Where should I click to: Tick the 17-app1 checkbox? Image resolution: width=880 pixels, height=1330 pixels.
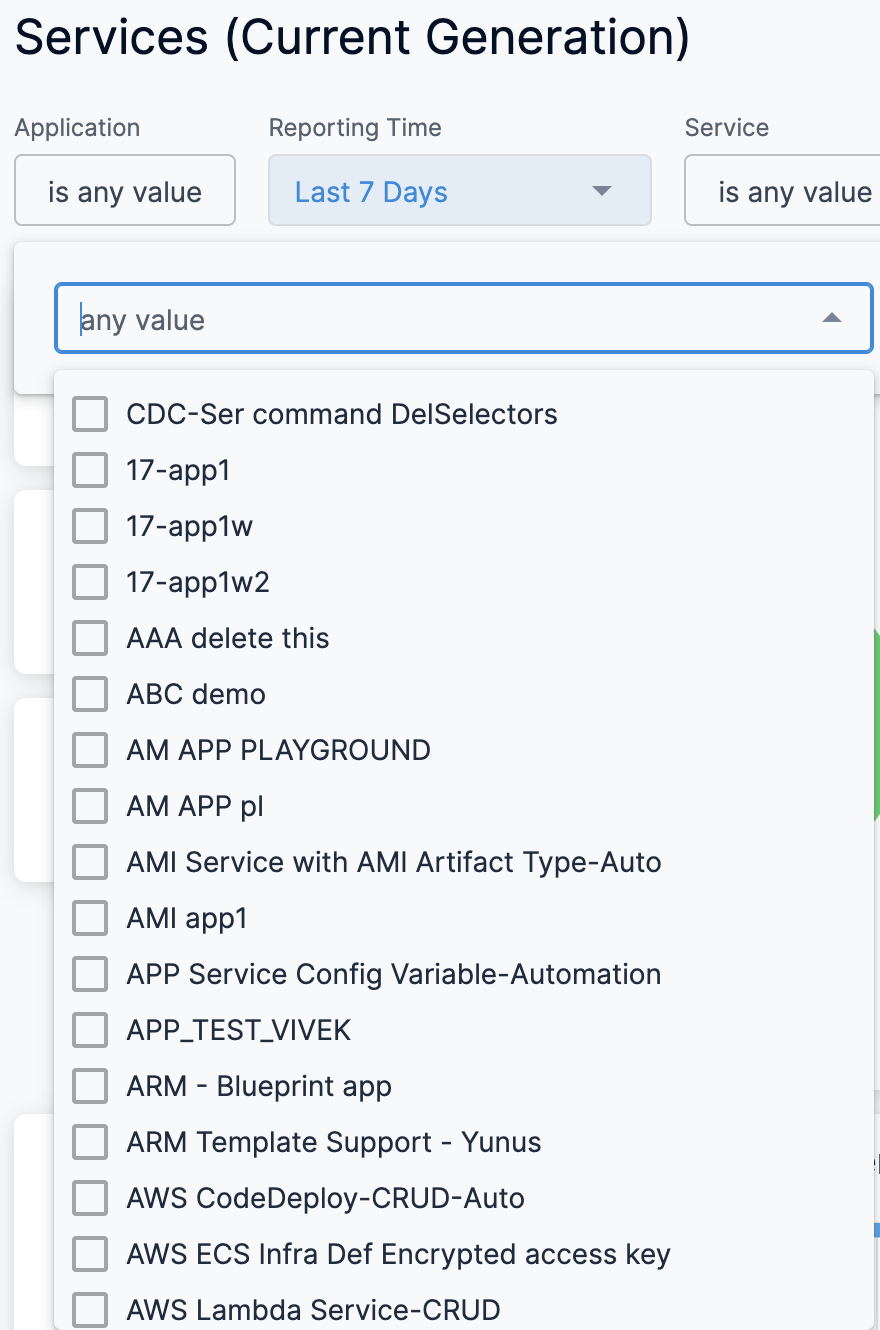coord(90,470)
